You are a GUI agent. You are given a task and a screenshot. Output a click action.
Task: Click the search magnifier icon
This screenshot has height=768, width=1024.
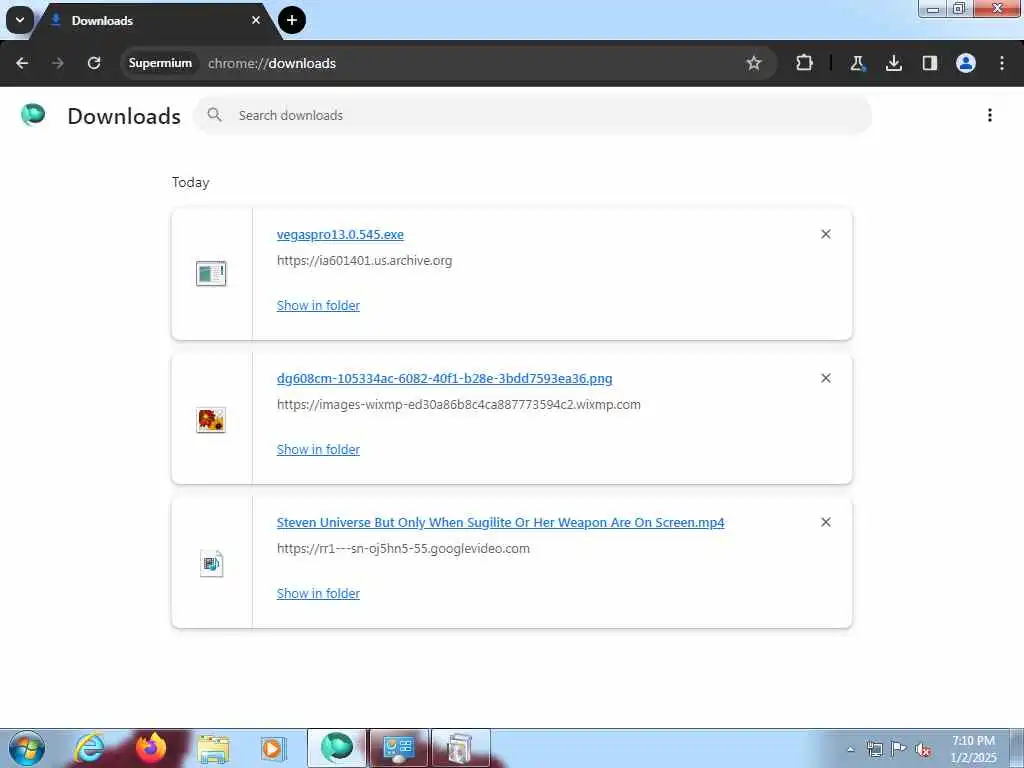tap(214, 115)
